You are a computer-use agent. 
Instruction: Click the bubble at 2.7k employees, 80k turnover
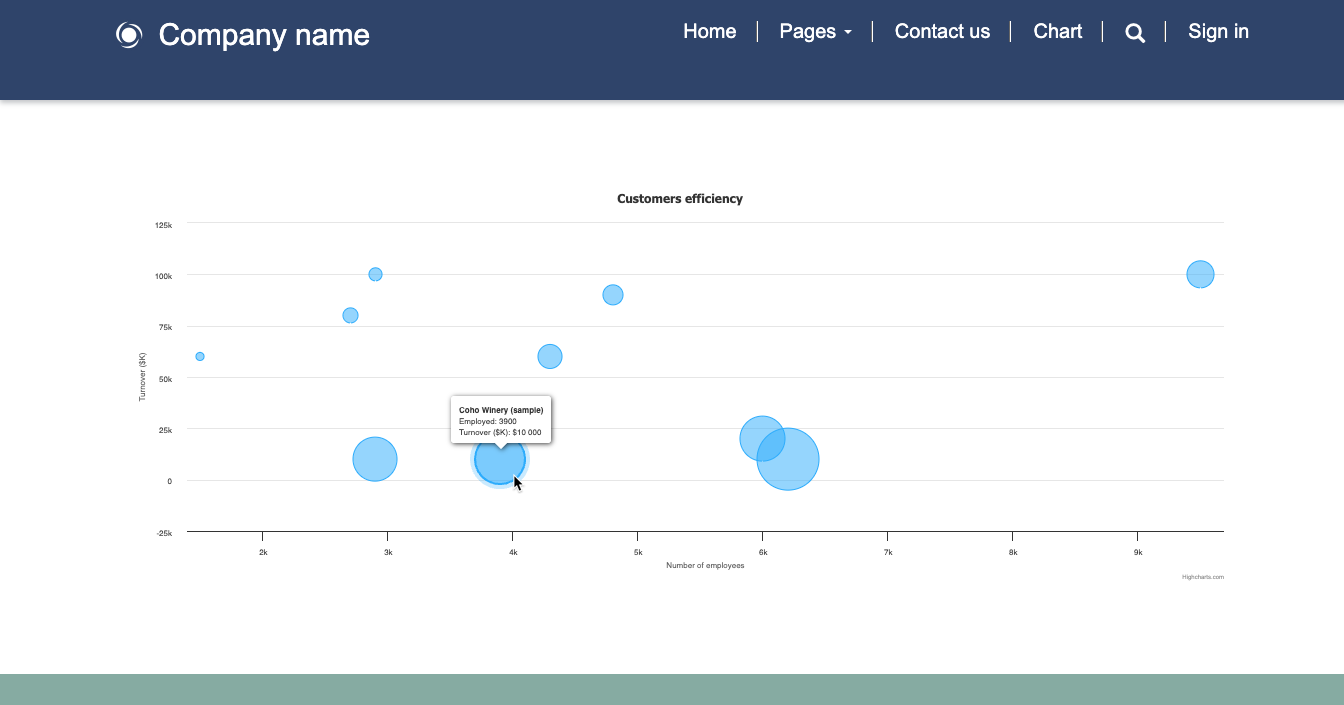[350, 315]
